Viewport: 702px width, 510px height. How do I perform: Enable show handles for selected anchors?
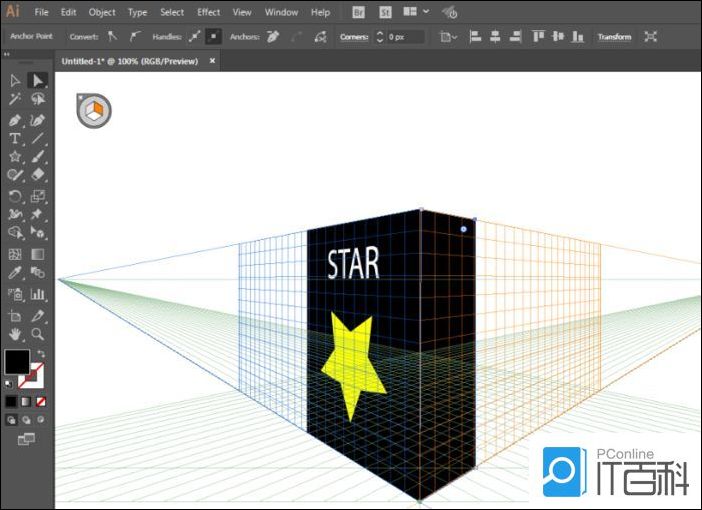point(194,37)
